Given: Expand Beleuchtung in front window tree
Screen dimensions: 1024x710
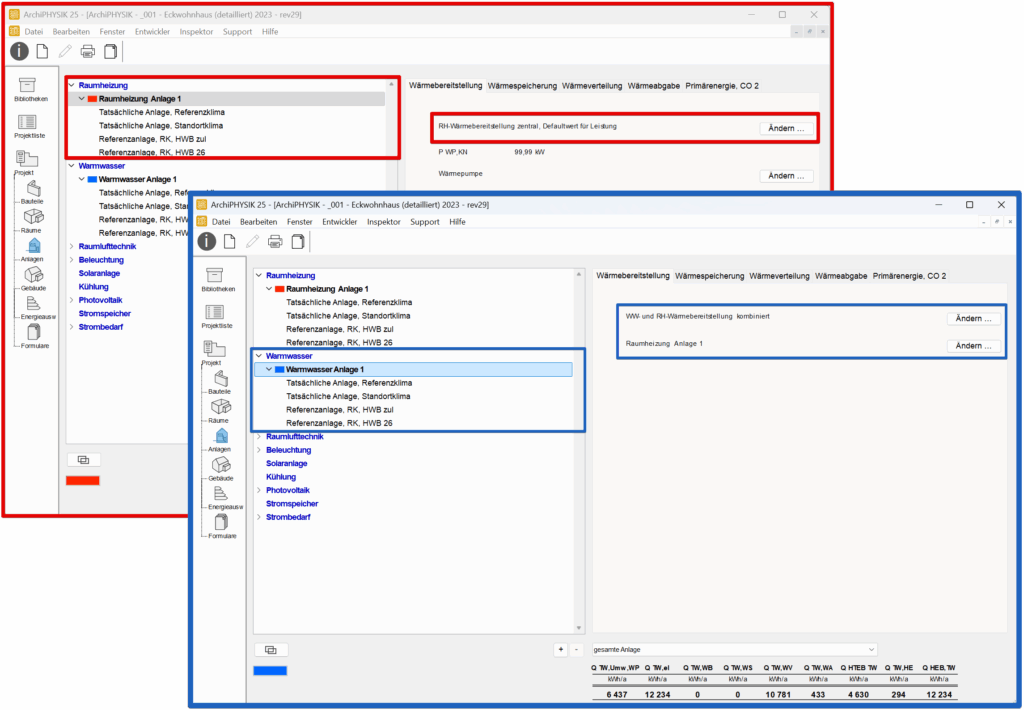Looking at the screenshot, I should pos(259,450).
